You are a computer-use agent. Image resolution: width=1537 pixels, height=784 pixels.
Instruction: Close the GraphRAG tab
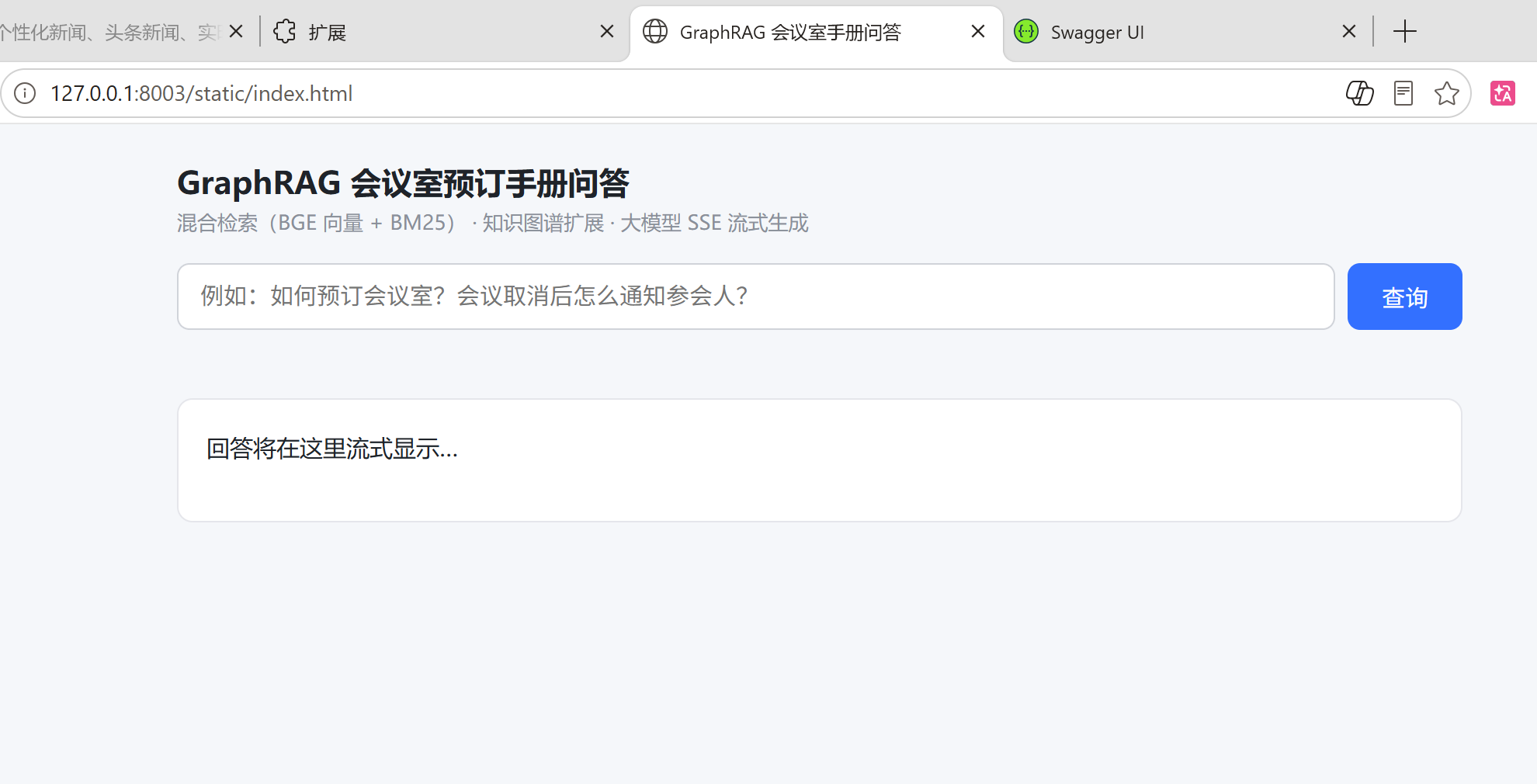[978, 31]
